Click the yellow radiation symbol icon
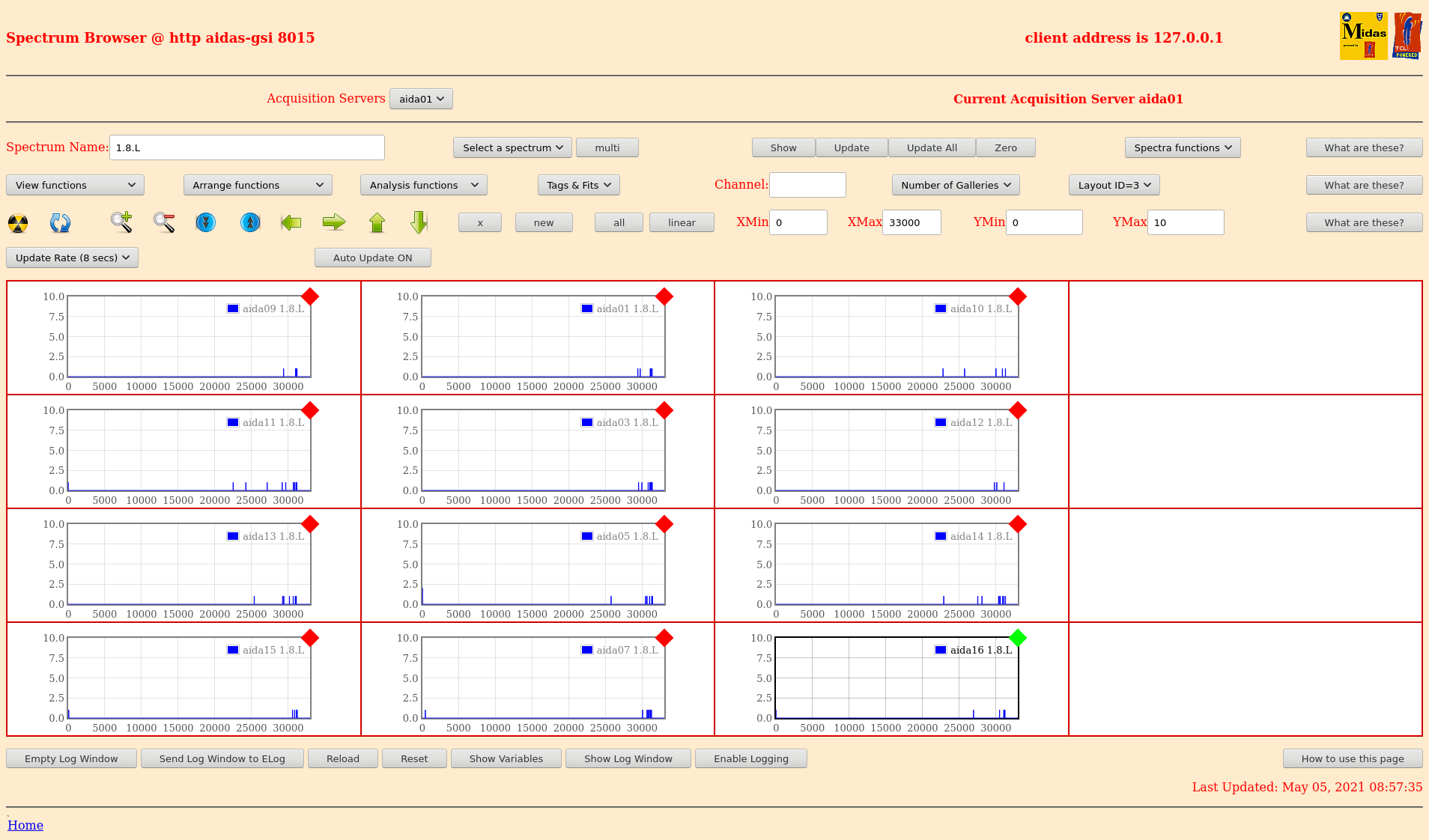 18,223
